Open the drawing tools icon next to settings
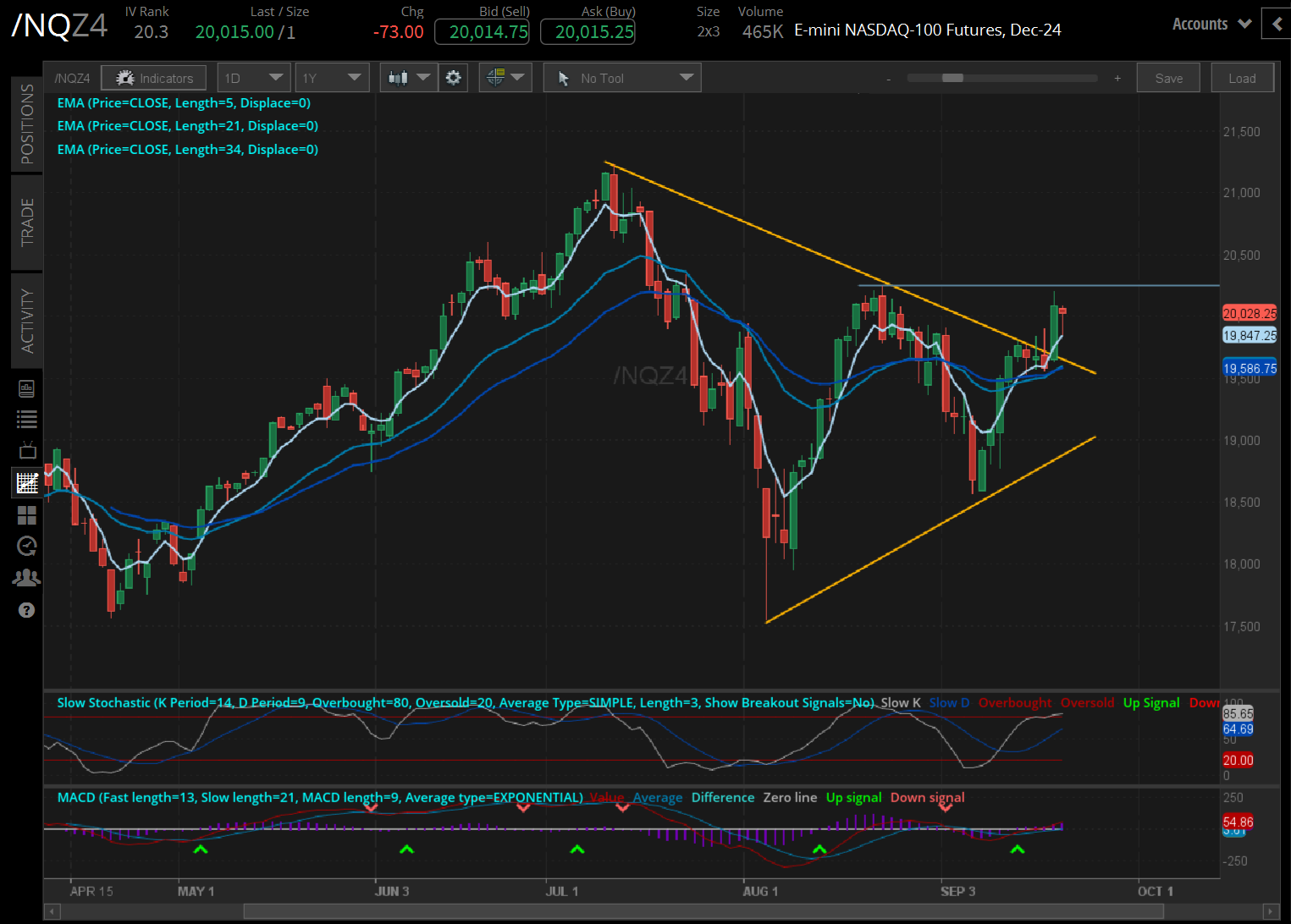 499,77
